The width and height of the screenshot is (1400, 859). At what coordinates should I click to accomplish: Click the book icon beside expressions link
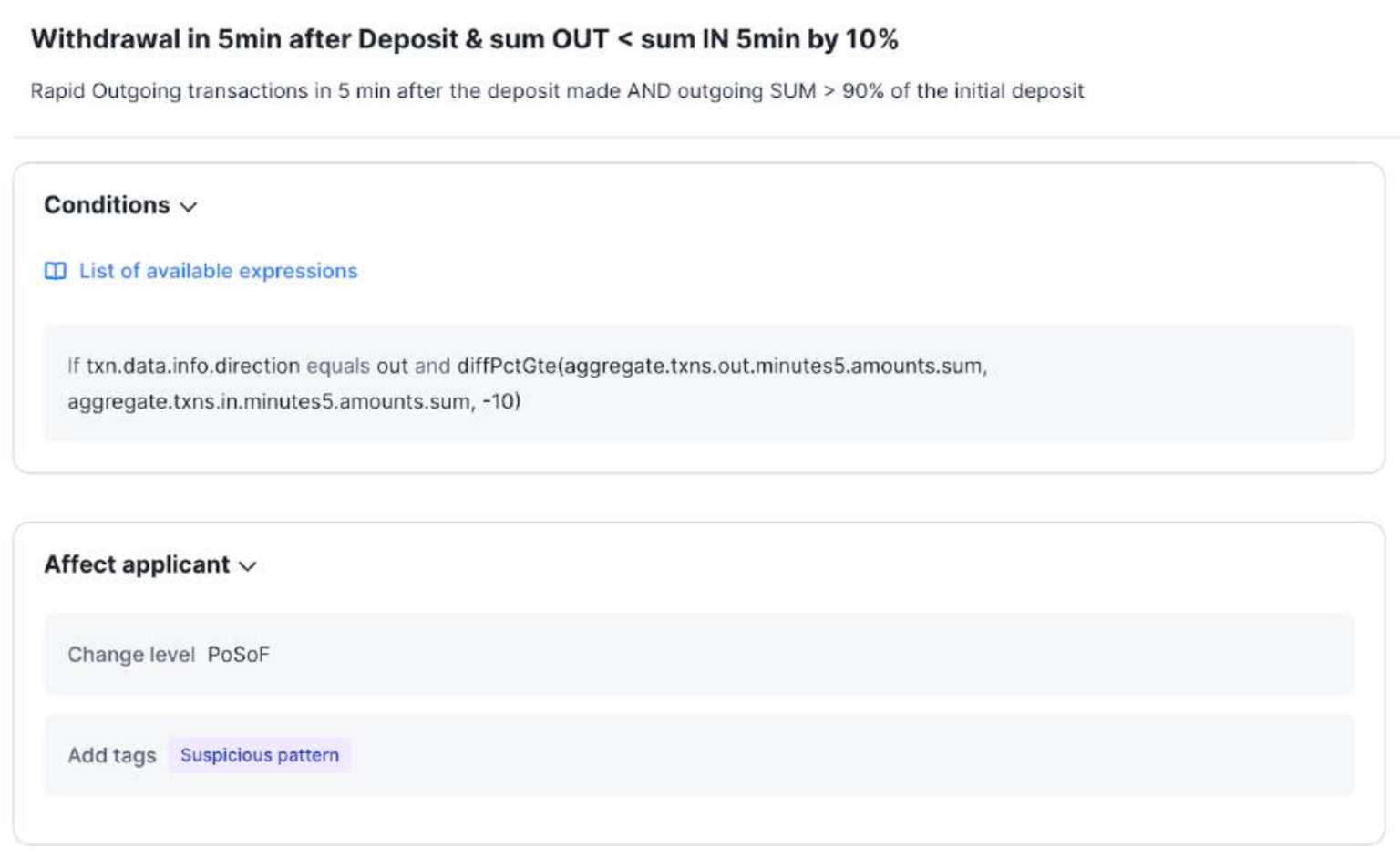point(56,271)
